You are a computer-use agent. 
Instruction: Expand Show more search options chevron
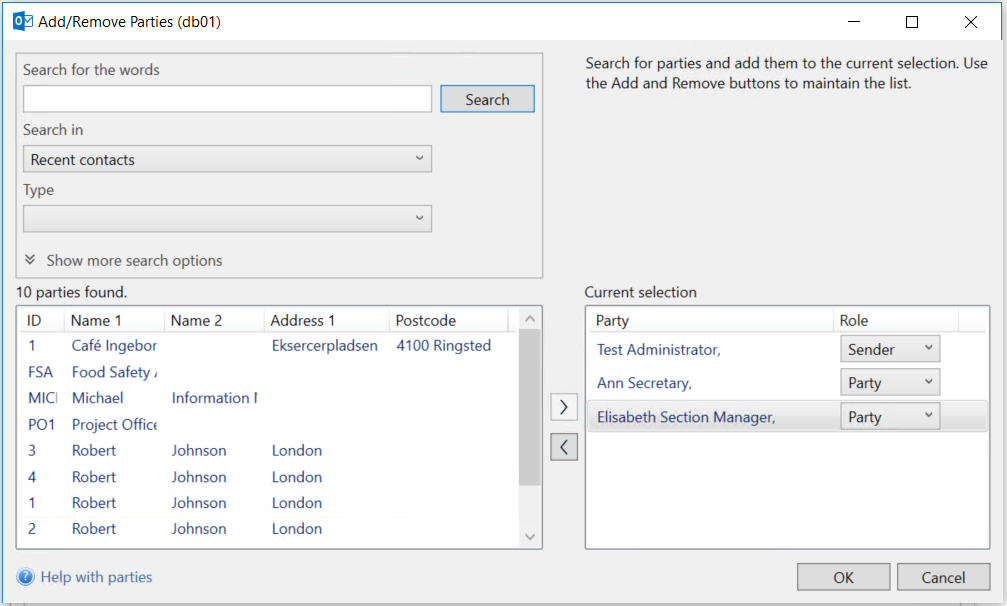coord(31,260)
